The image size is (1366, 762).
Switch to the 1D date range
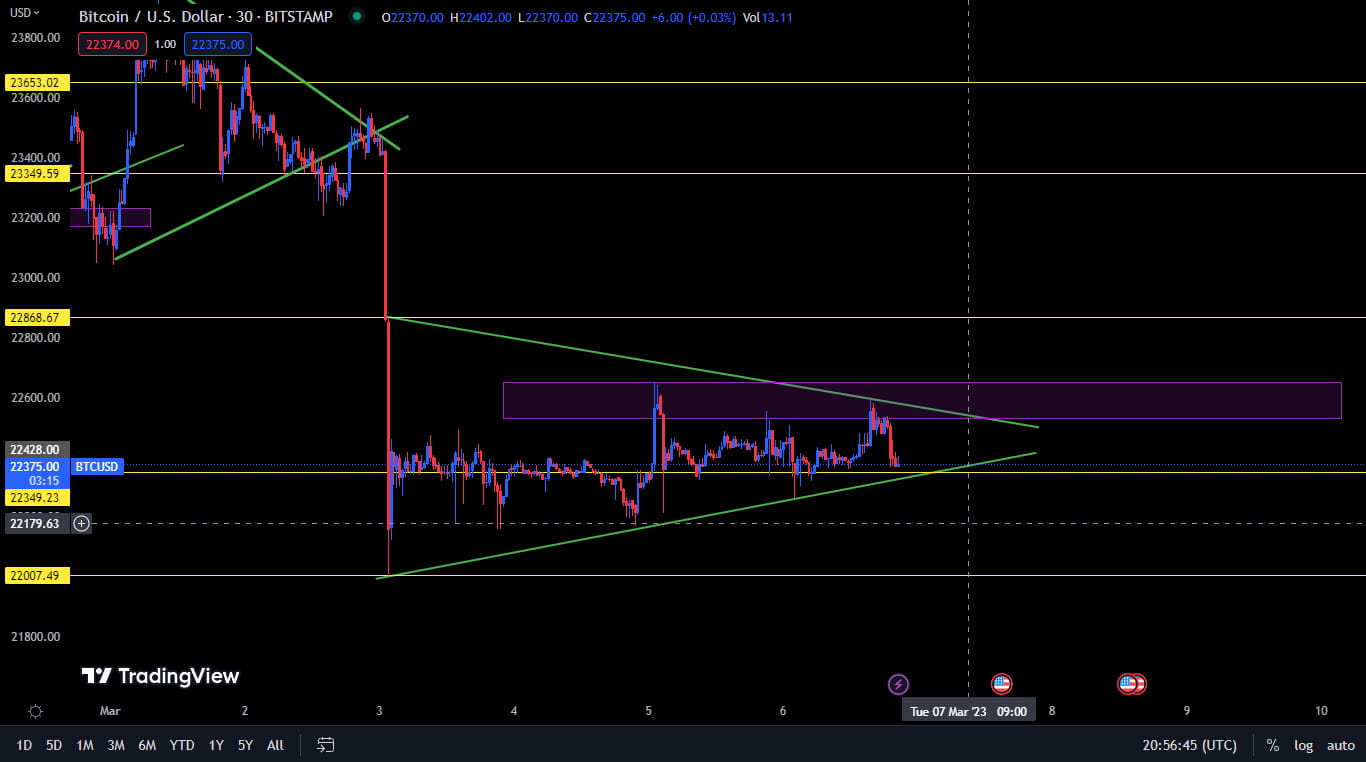[23, 745]
